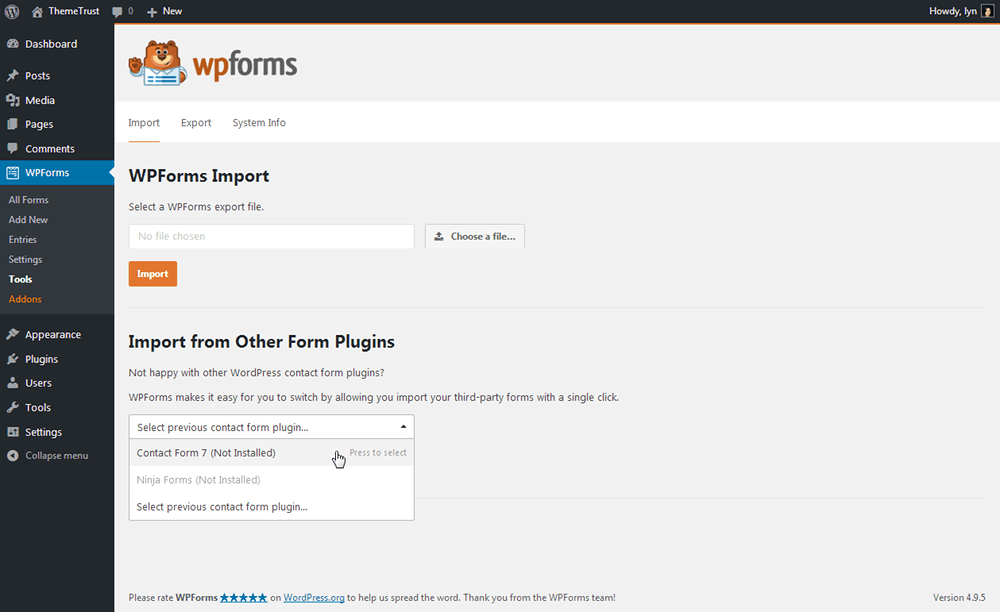This screenshot has height=612, width=1000.
Task: Open Entries under WPForms
Action: pos(22,239)
